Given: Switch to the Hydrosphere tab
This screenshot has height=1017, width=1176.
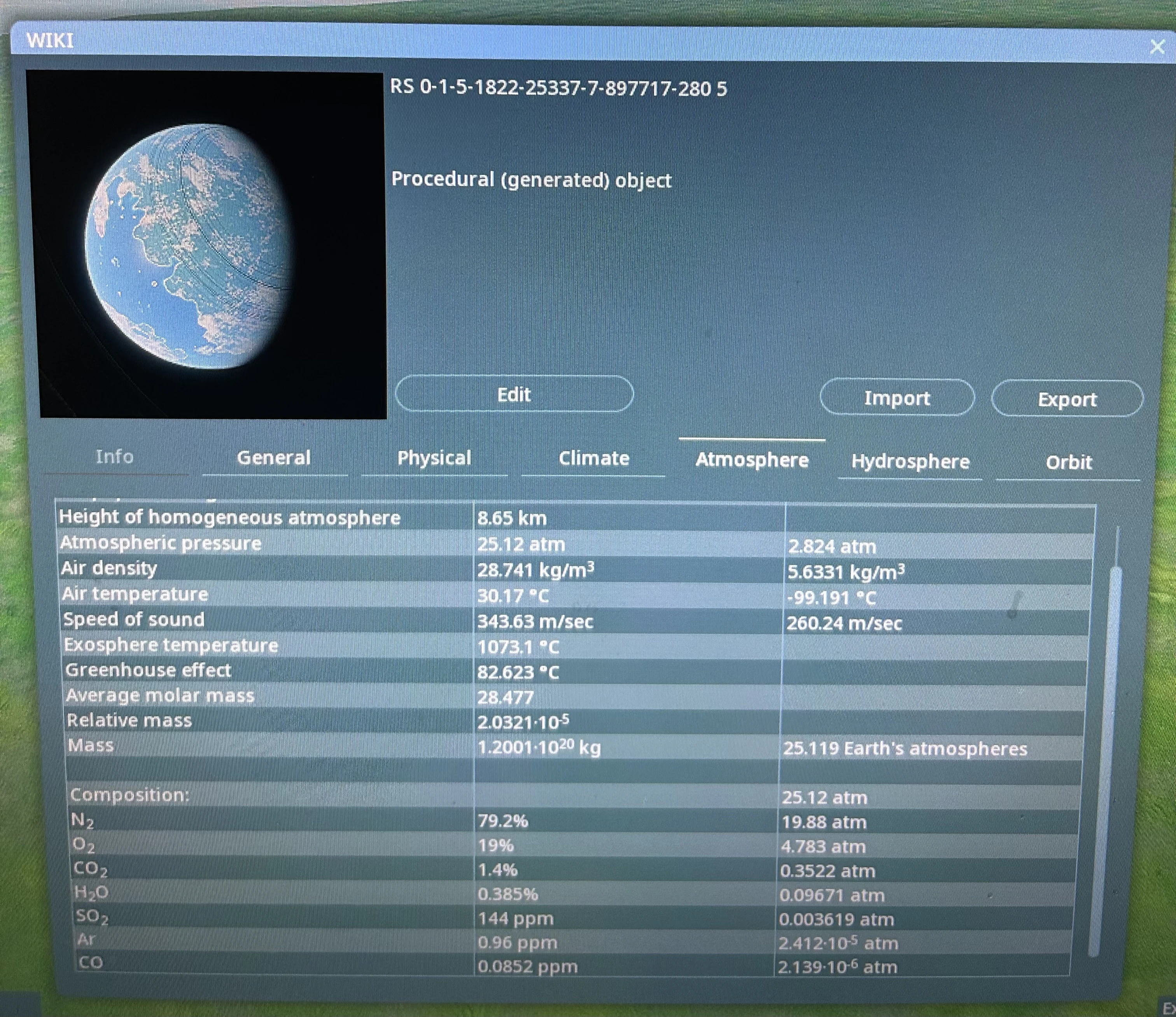Looking at the screenshot, I should [910, 461].
